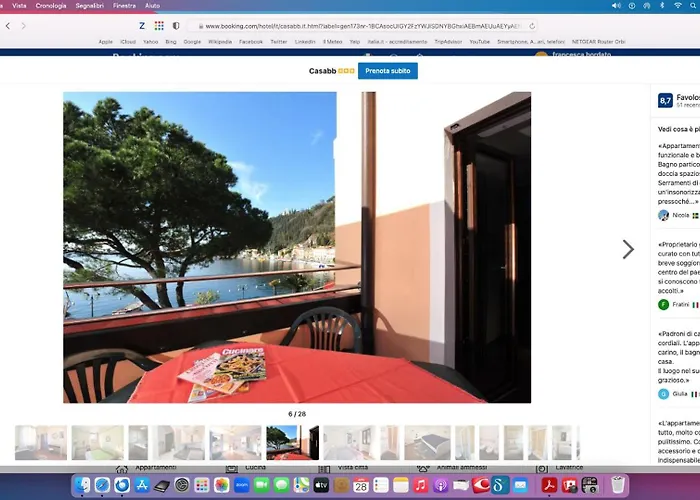
Task: Open Calendar showing 28 in Dock
Action: [x=361, y=485]
